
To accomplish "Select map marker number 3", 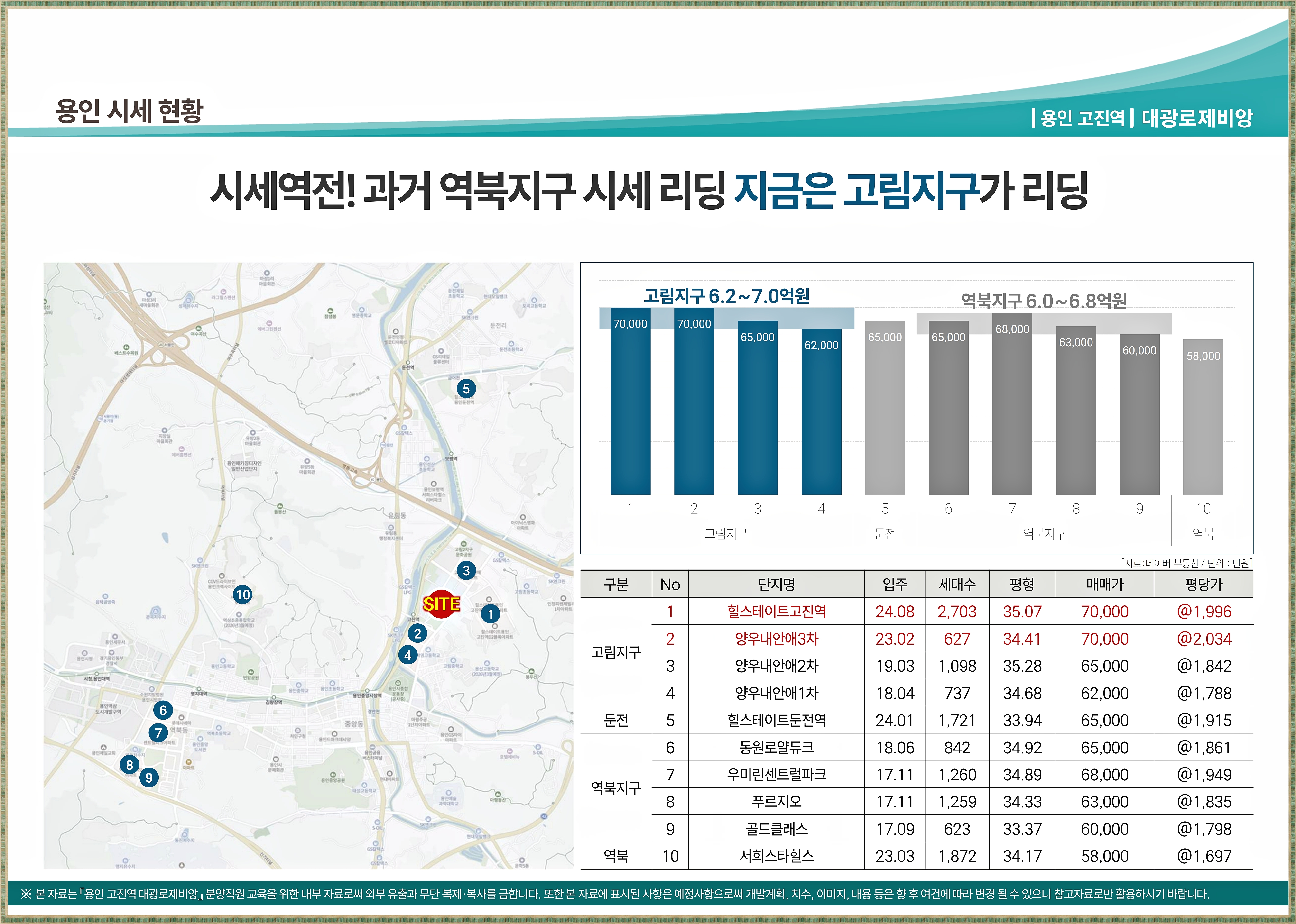I will [x=466, y=570].
